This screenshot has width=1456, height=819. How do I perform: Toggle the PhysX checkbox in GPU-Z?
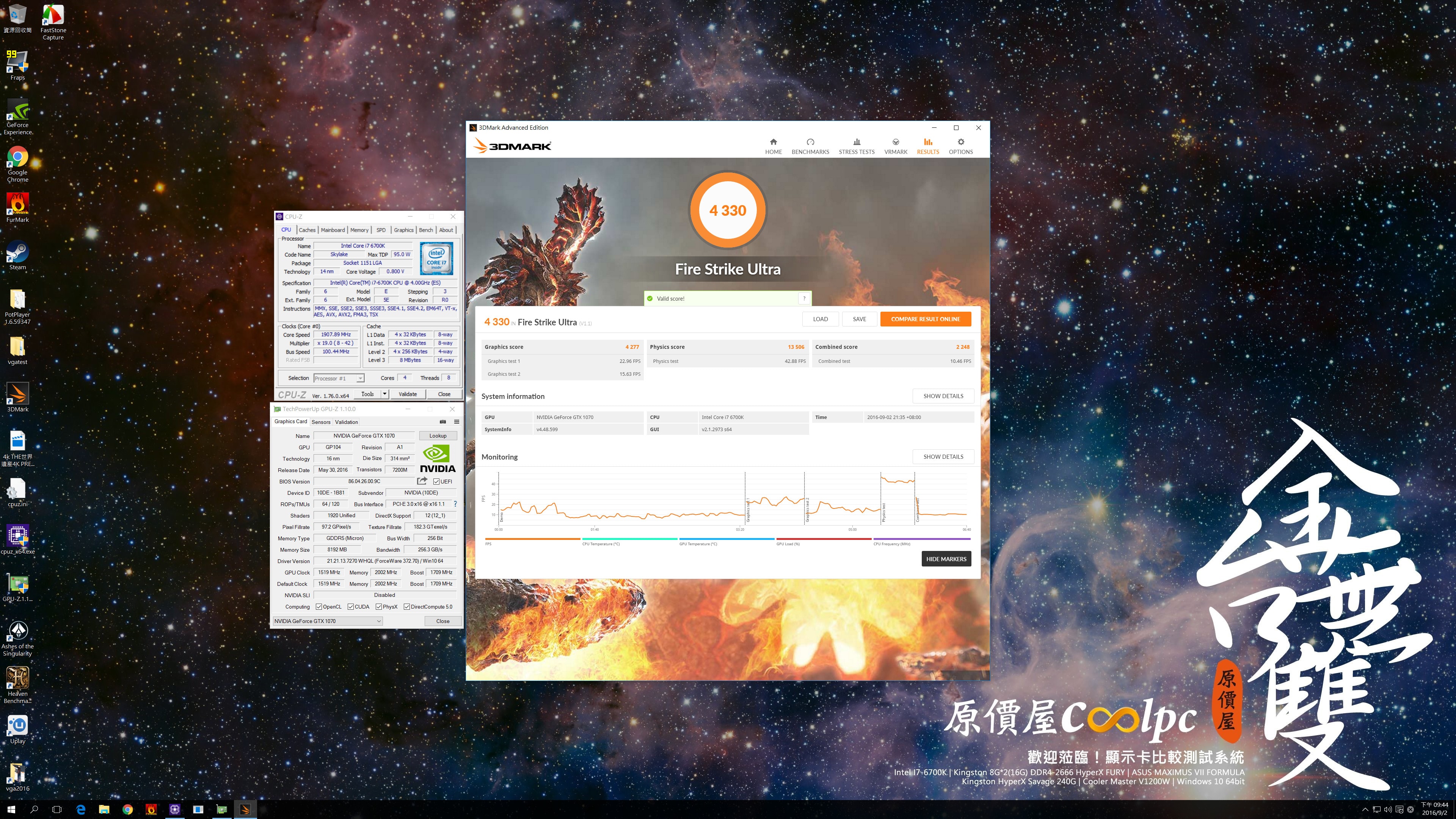[379, 607]
